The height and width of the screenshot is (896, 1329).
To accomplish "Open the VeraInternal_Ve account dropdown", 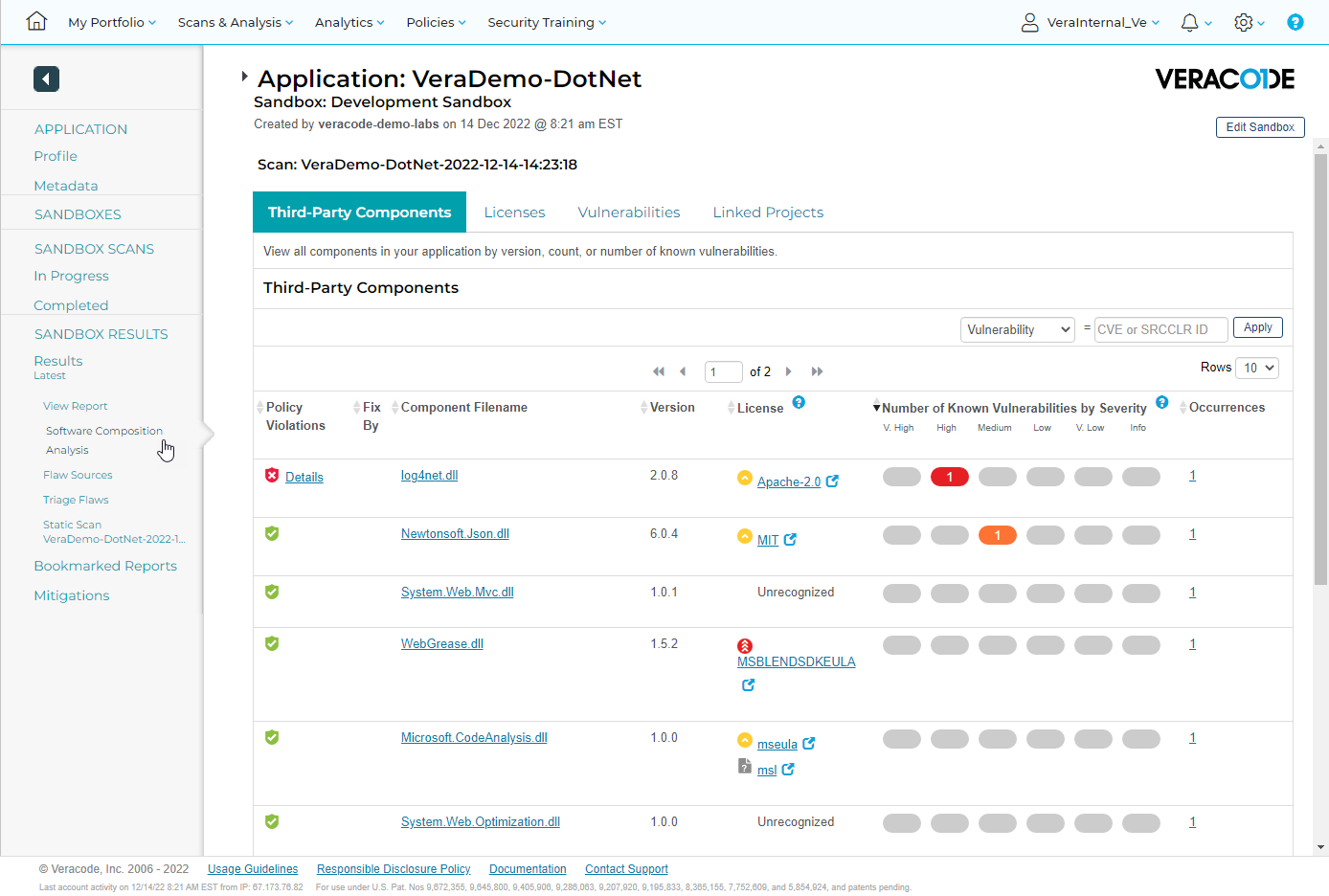I will (1103, 22).
